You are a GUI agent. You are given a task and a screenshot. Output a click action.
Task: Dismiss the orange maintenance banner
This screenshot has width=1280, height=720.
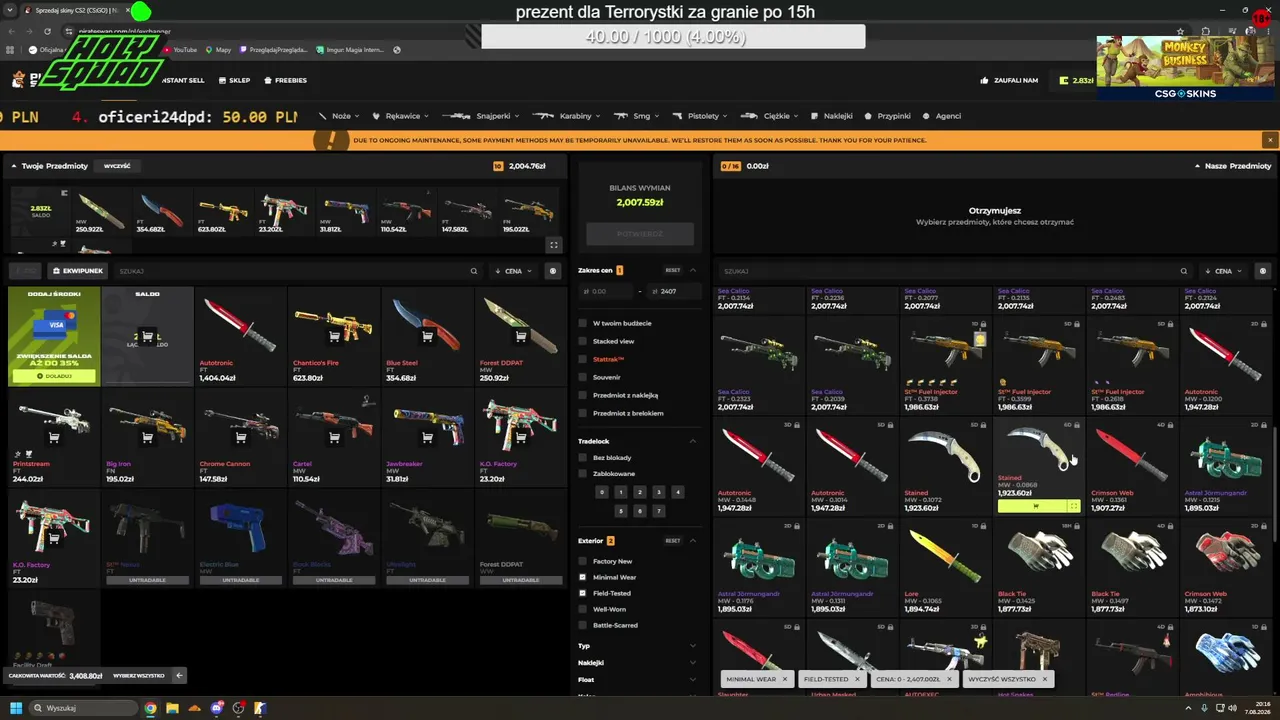[1269, 140]
